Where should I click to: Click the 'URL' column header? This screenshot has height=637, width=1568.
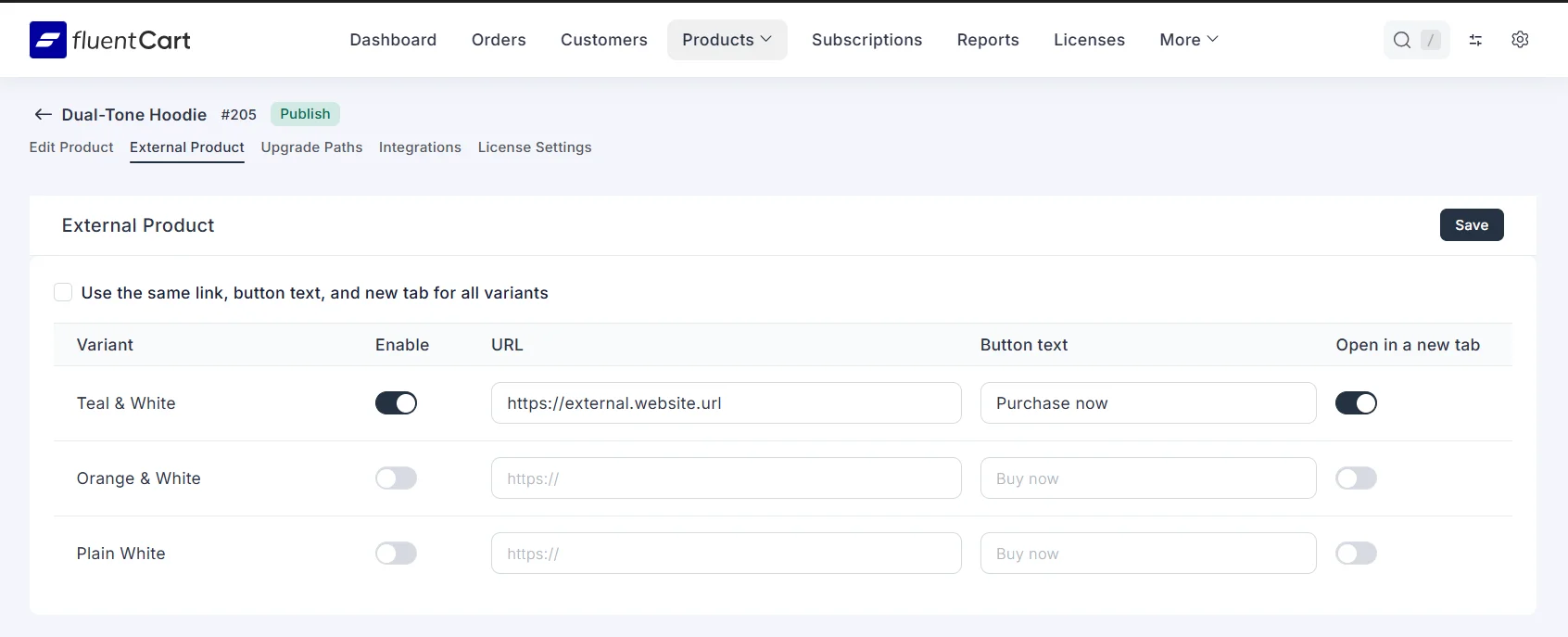[x=507, y=345]
